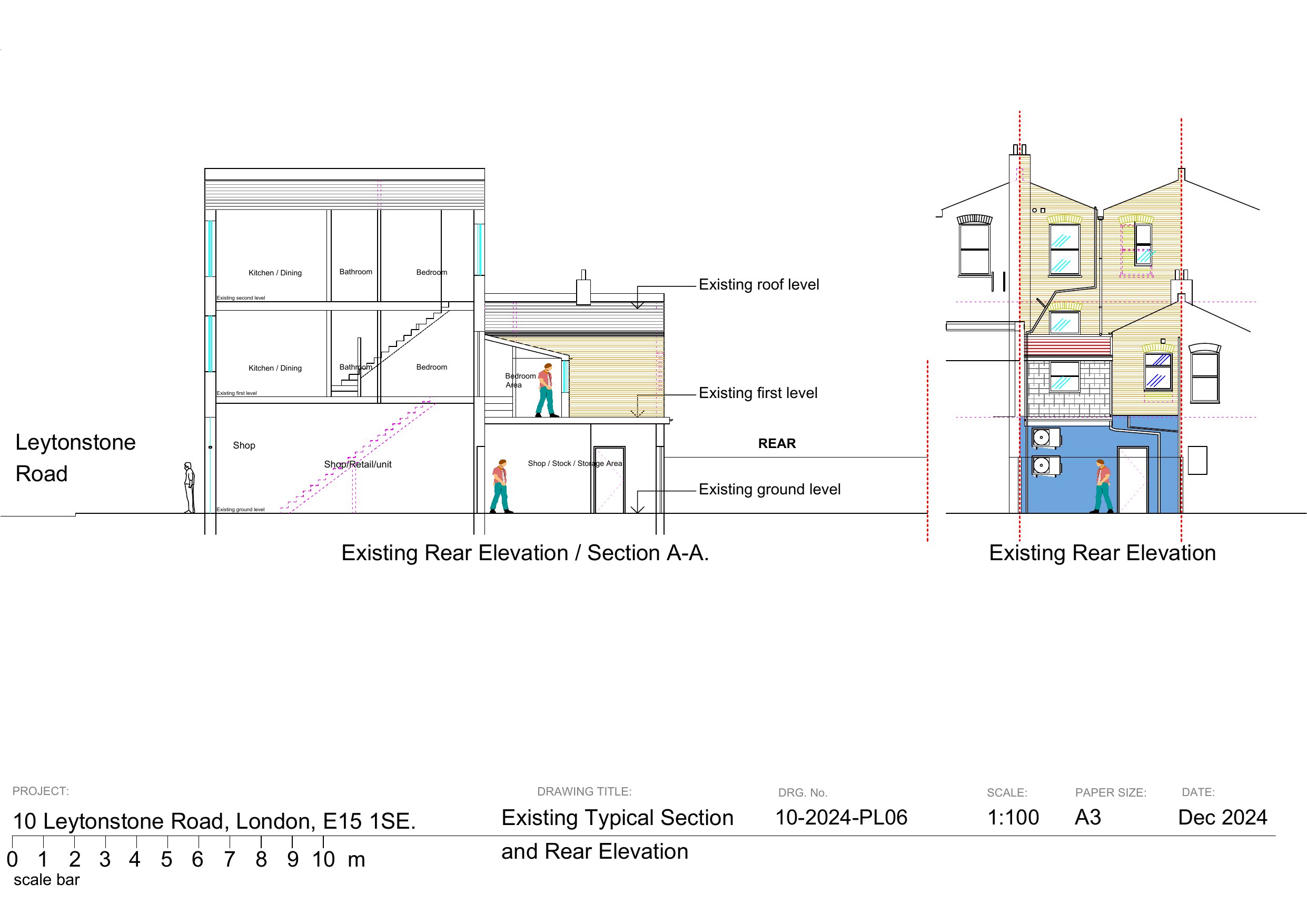Click the lower air conditioning unit
Viewport: 1307px width, 924px height.
pos(1046,466)
